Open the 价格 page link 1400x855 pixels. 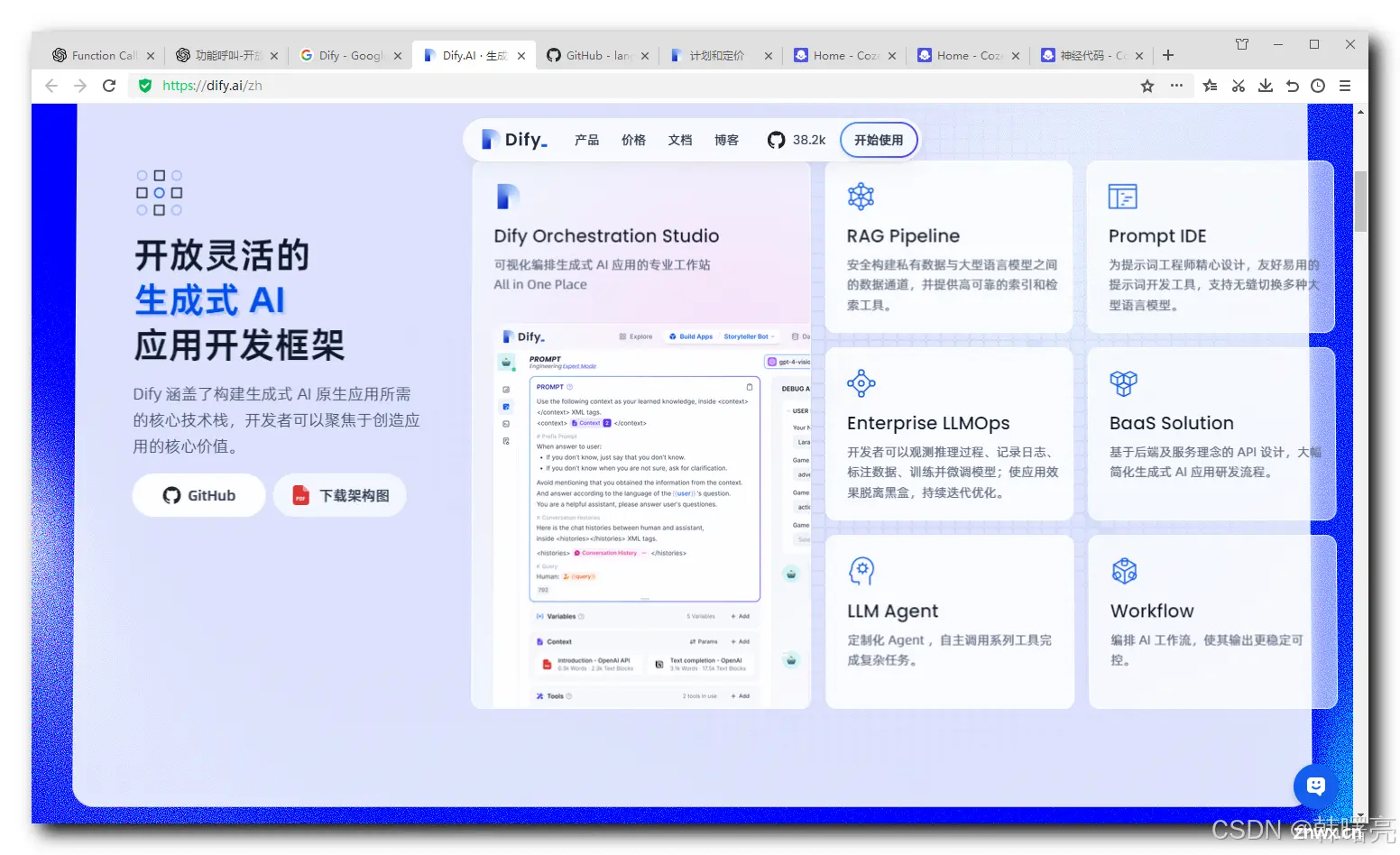633,140
